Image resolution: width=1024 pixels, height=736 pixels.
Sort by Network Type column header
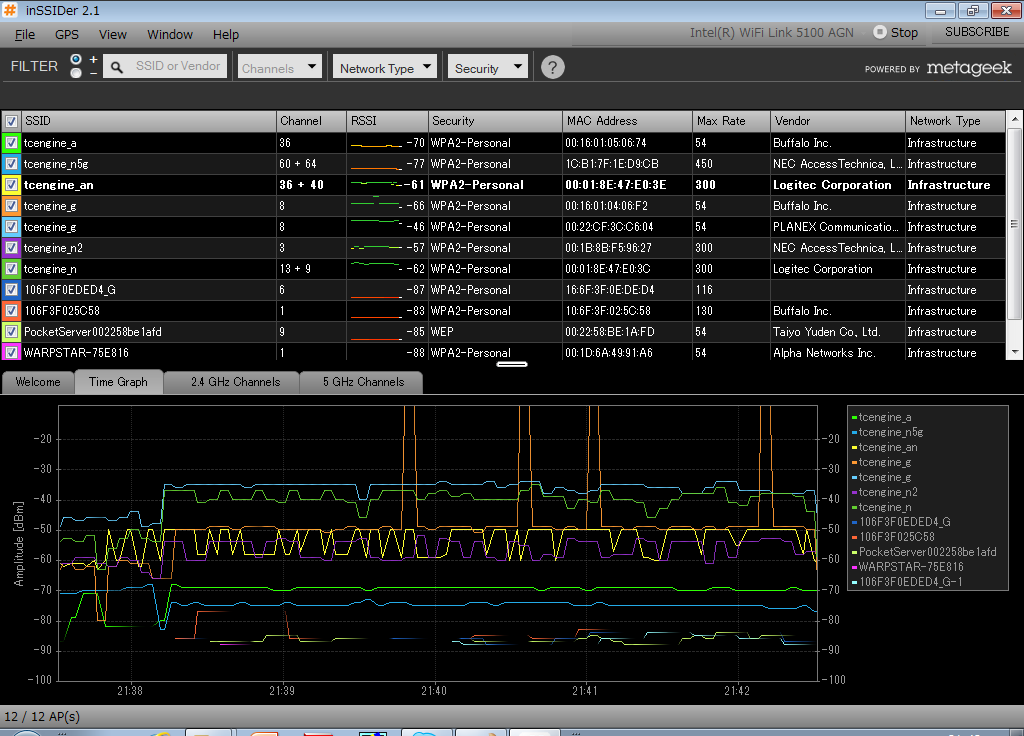click(955, 121)
